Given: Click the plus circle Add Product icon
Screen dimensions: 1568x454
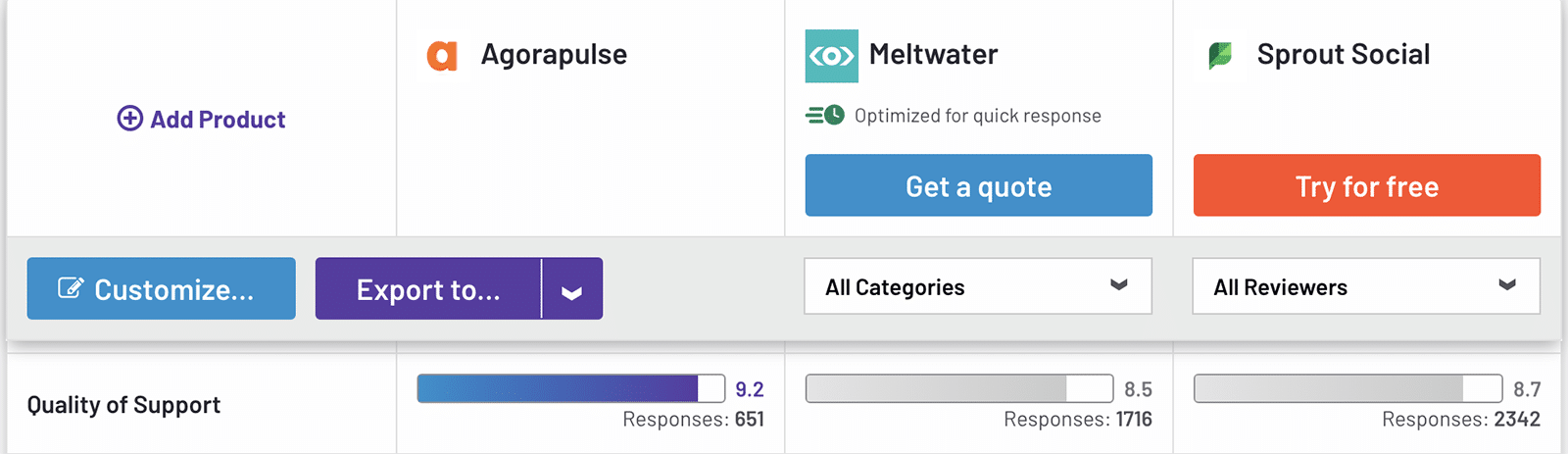Looking at the screenshot, I should pos(130,119).
